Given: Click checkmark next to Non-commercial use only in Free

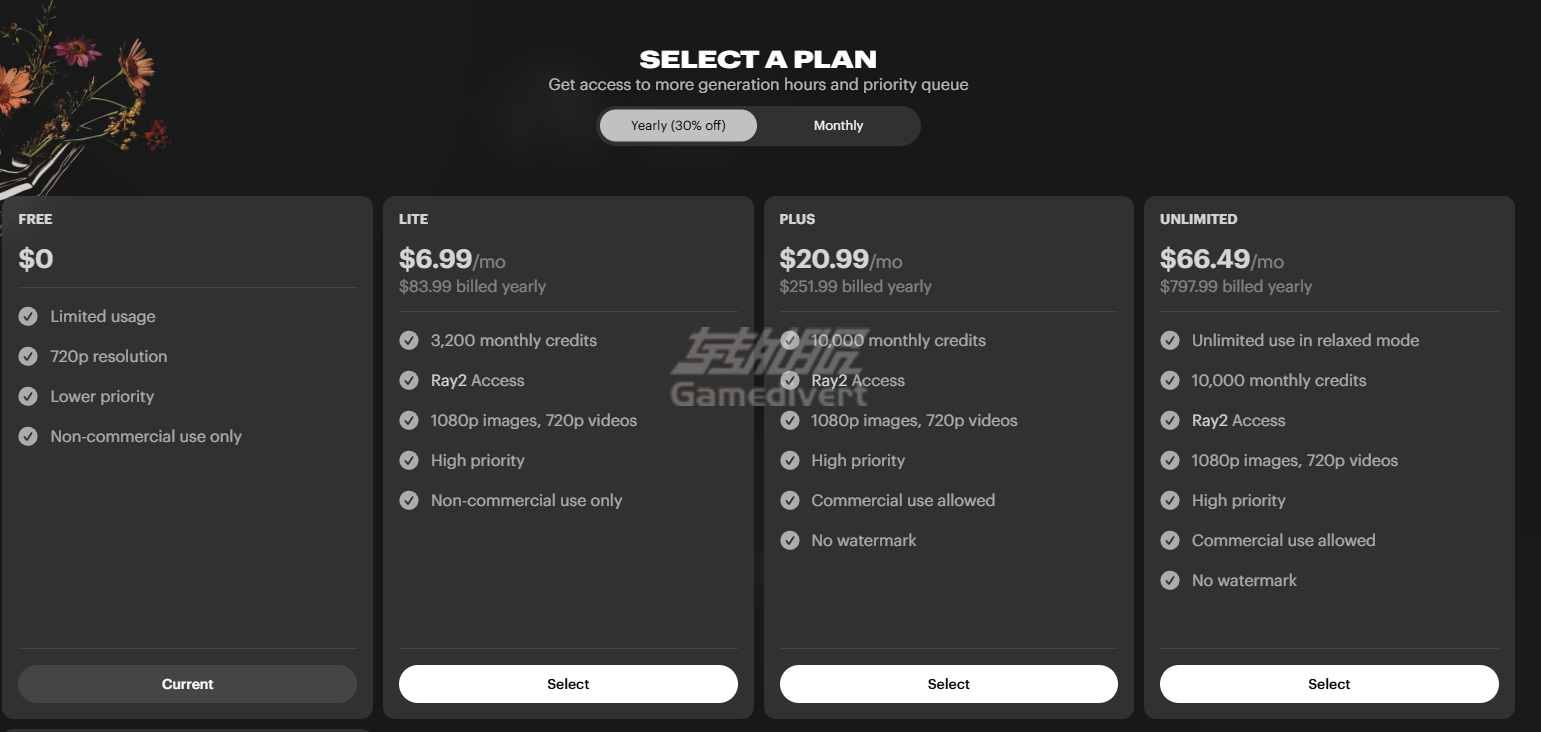Looking at the screenshot, I should click(x=28, y=436).
